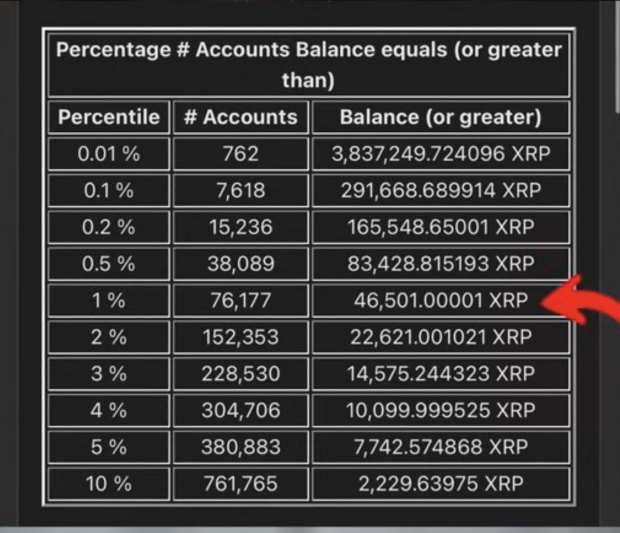Click the 46,501.00001 XRP balance cell
Viewport: 620px width, 533px height.
coord(440,301)
